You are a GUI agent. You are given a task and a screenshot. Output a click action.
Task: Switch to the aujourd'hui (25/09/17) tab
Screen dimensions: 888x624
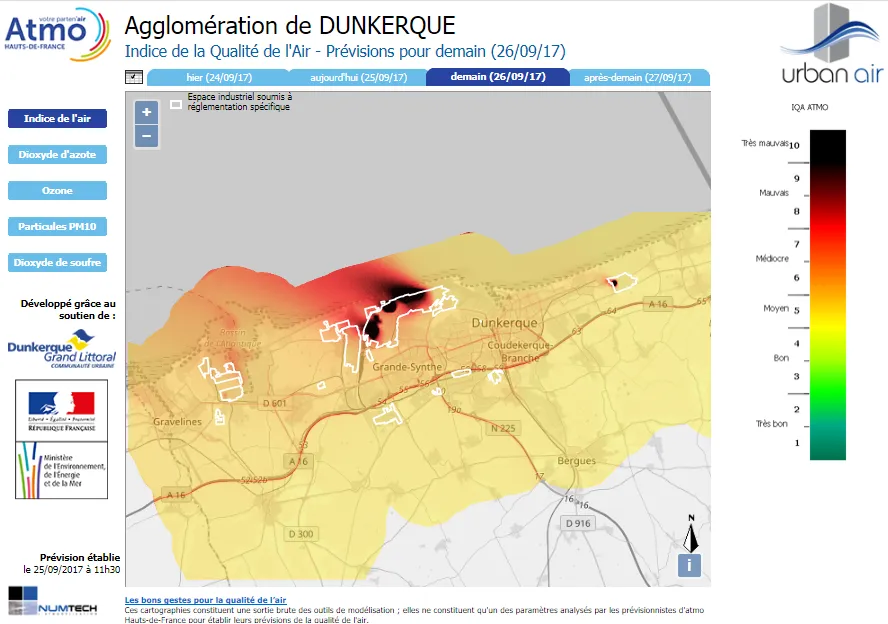click(358, 77)
